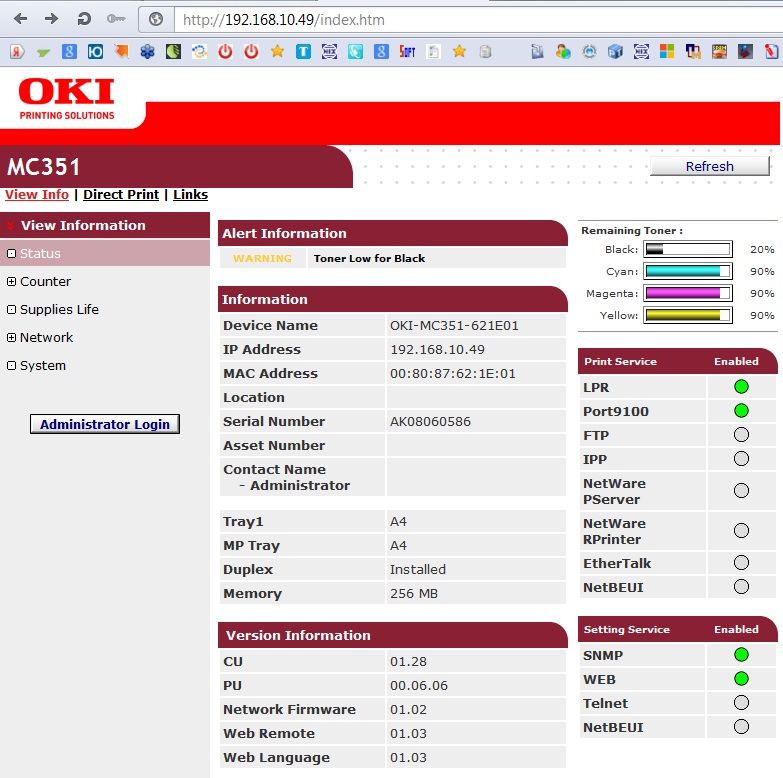Click the Cyan toner level bar
The image size is (783, 778).
point(688,271)
